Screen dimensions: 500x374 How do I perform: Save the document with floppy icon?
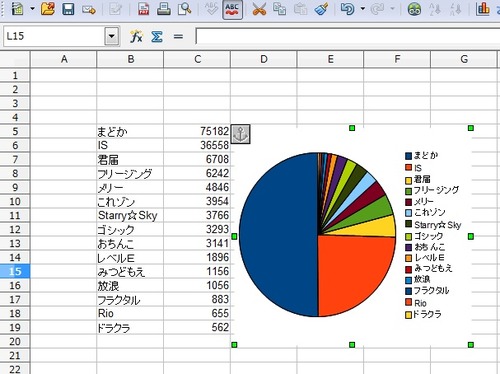68,9
